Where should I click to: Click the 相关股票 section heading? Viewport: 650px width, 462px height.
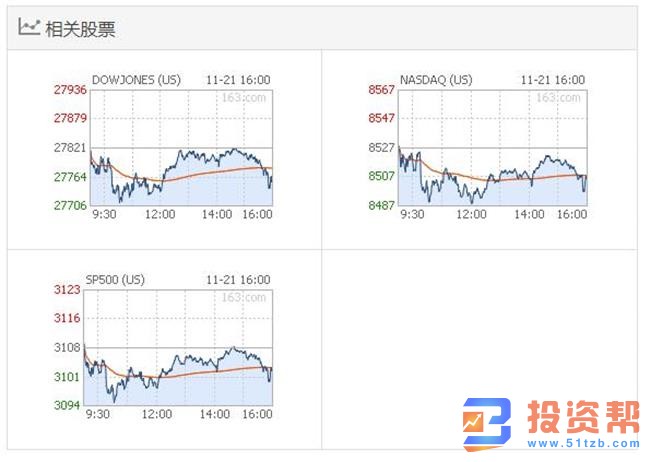click(80, 29)
